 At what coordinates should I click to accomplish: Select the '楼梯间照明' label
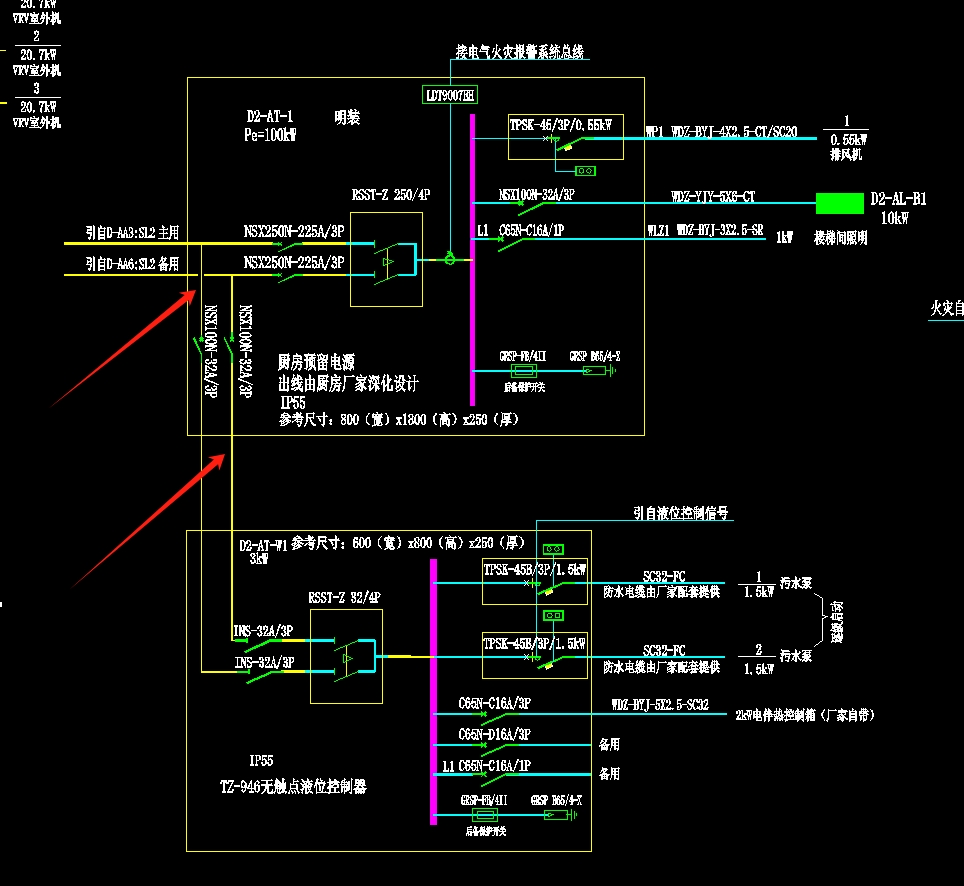tap(840, 238)
